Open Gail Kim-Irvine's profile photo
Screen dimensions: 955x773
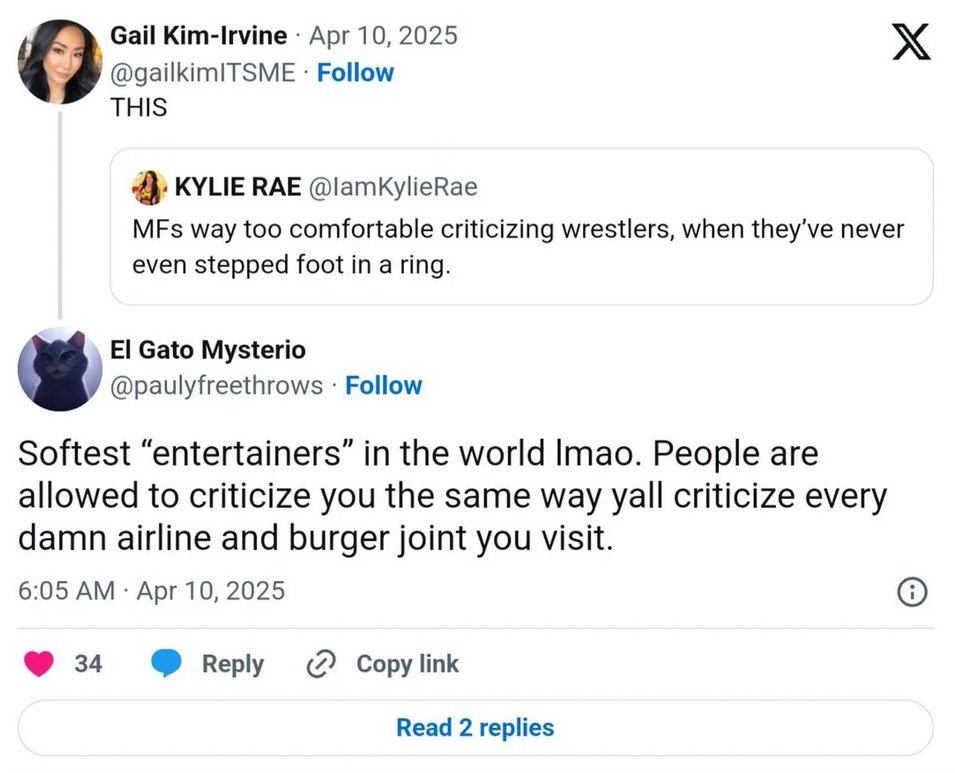click(60, 62)
